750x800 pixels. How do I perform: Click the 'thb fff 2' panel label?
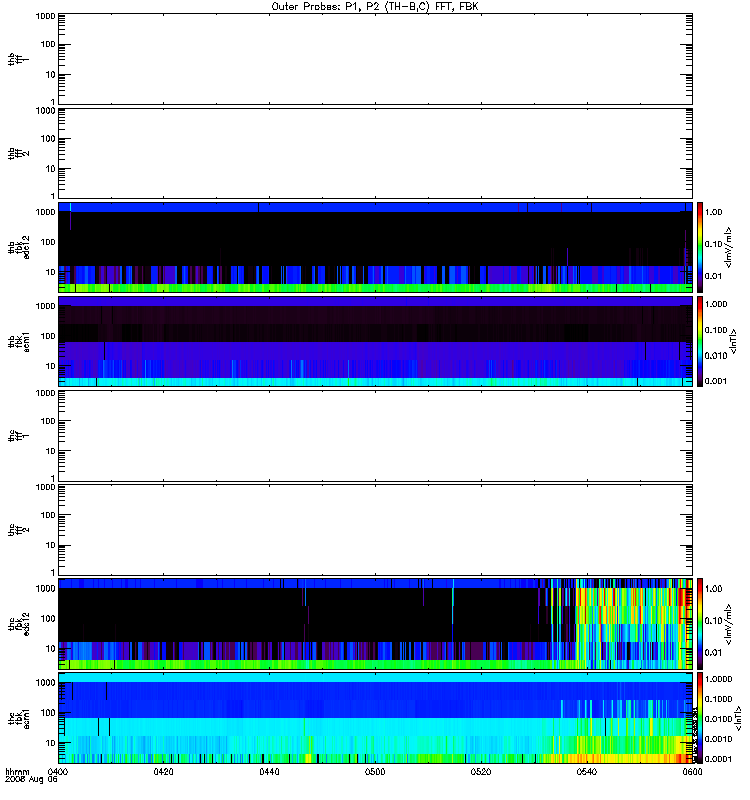coord(18,154)
